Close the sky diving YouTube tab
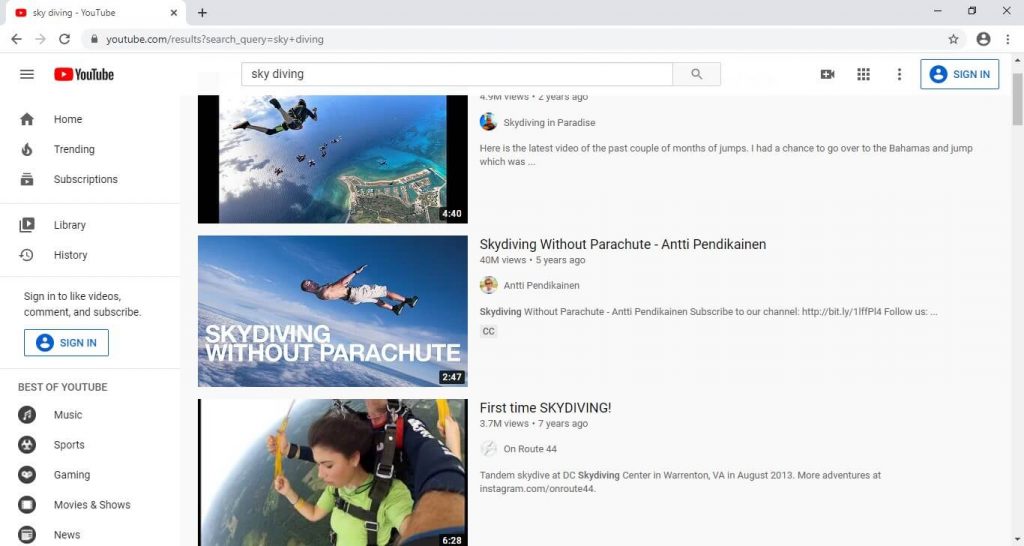Viewport: 1024px width, 546px height. (174, 12)
